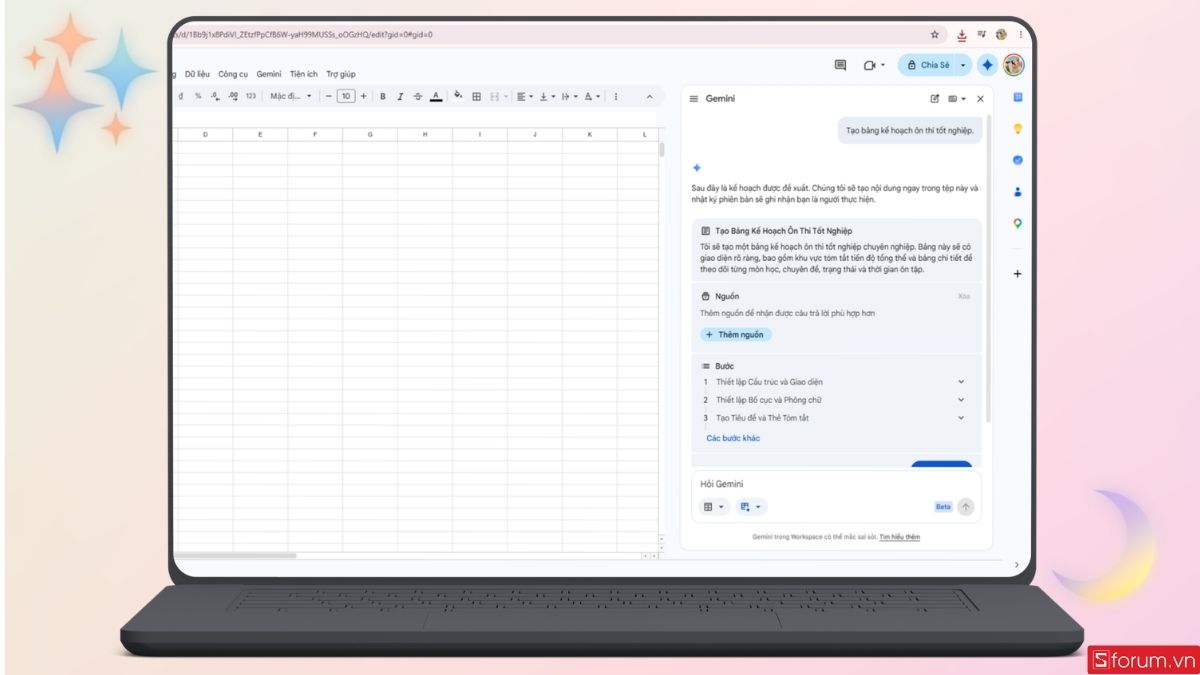The image size is (1200, 675).
Task: Click the Chia Sẻ share button
Action: pos(927,65)
